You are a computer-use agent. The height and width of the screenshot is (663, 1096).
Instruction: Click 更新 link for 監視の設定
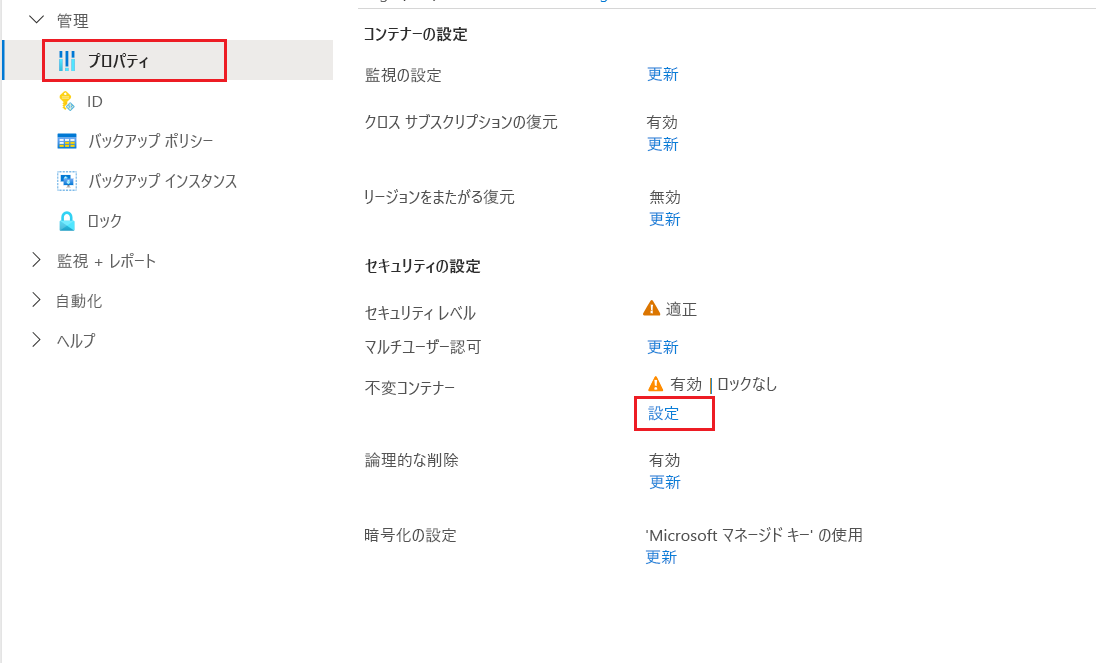663,74
